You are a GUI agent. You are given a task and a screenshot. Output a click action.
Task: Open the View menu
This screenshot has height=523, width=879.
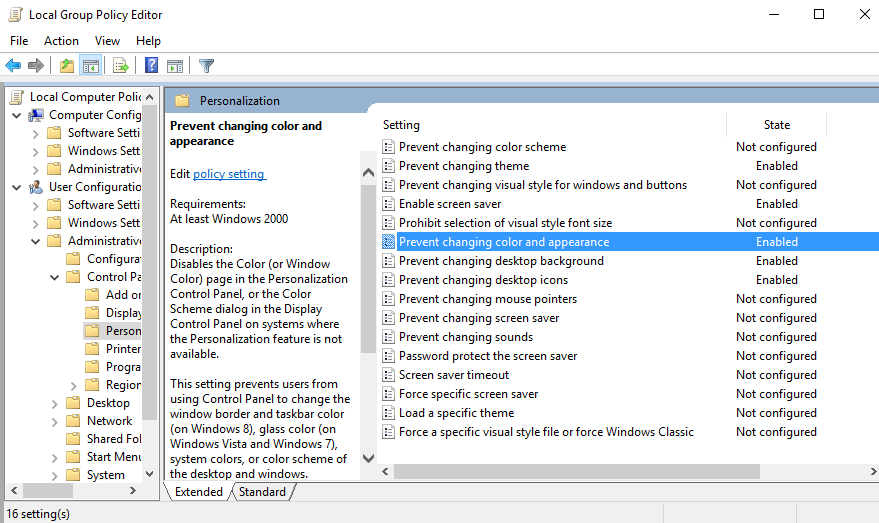107,41
